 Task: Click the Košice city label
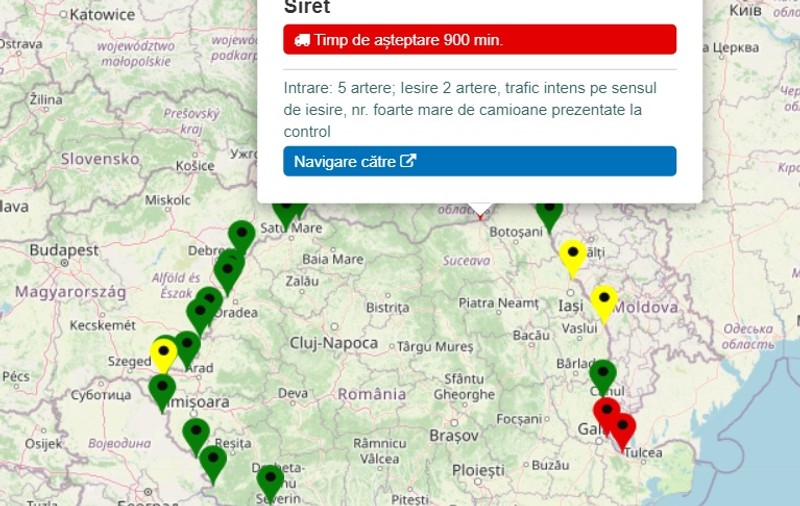195,166
